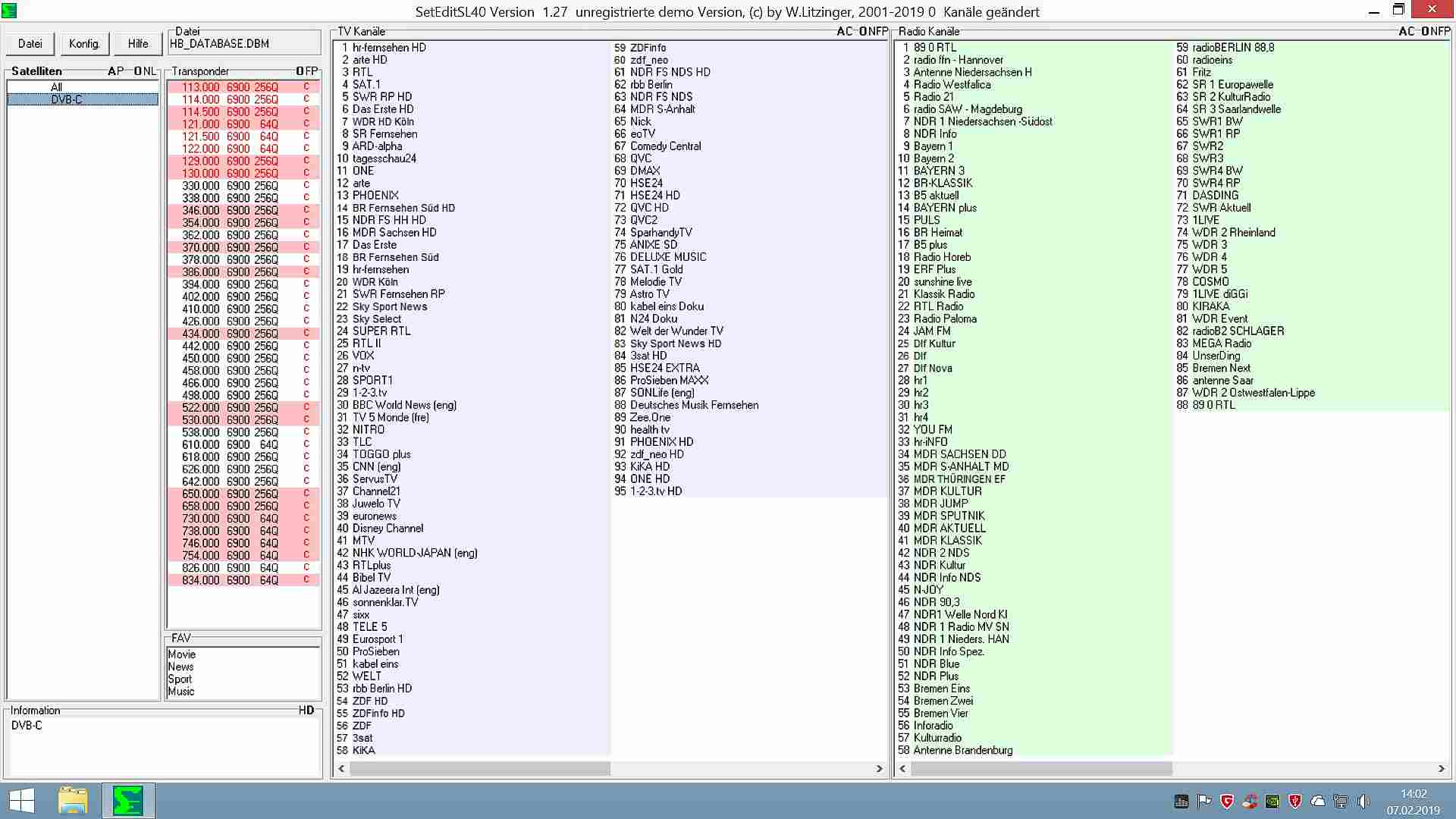The height and width of the screenshot is (819, 1456).
Task: Open the Datei menu button
Action: pyautogui.click(x=30, y=44)
